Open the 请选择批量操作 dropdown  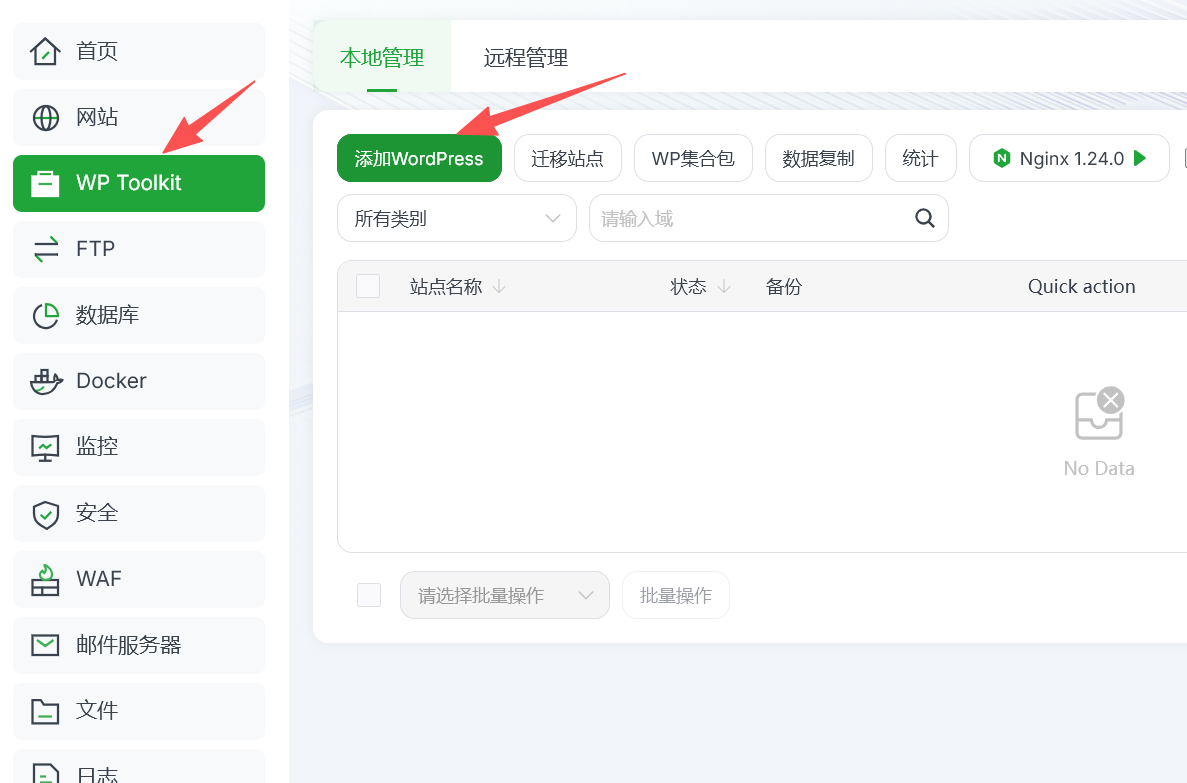(x=504, y=595)
